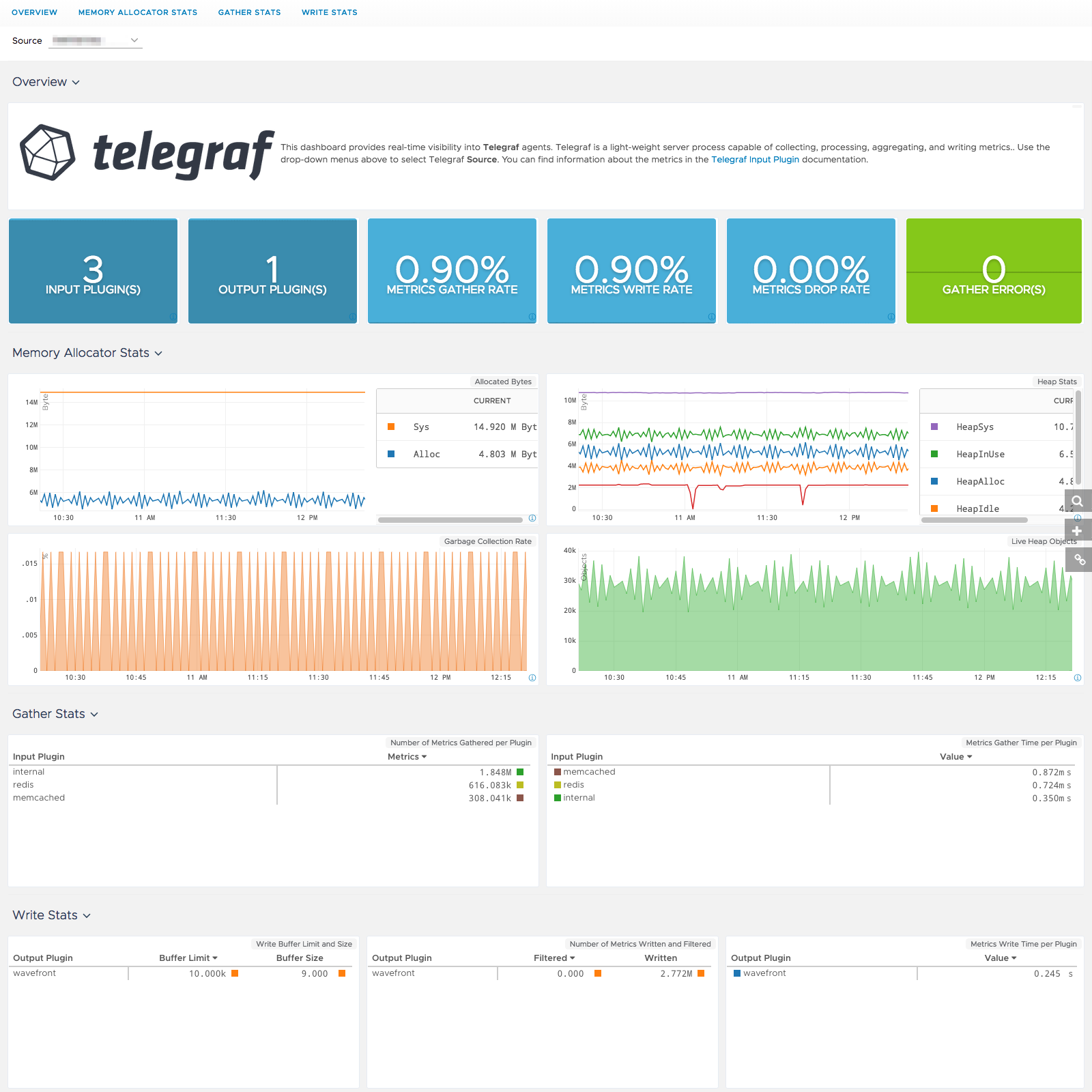The height and width of the screenshot is (1092, 1092).
Task: Click Allocated Bytes legend horizontal scrollbar
Action: 450,520
